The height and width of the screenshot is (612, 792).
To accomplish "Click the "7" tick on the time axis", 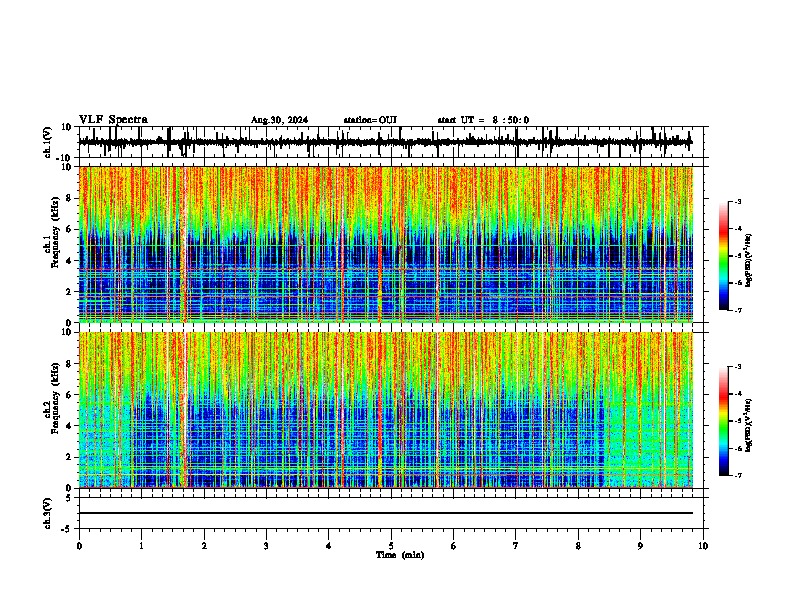I will coord(516,546).
